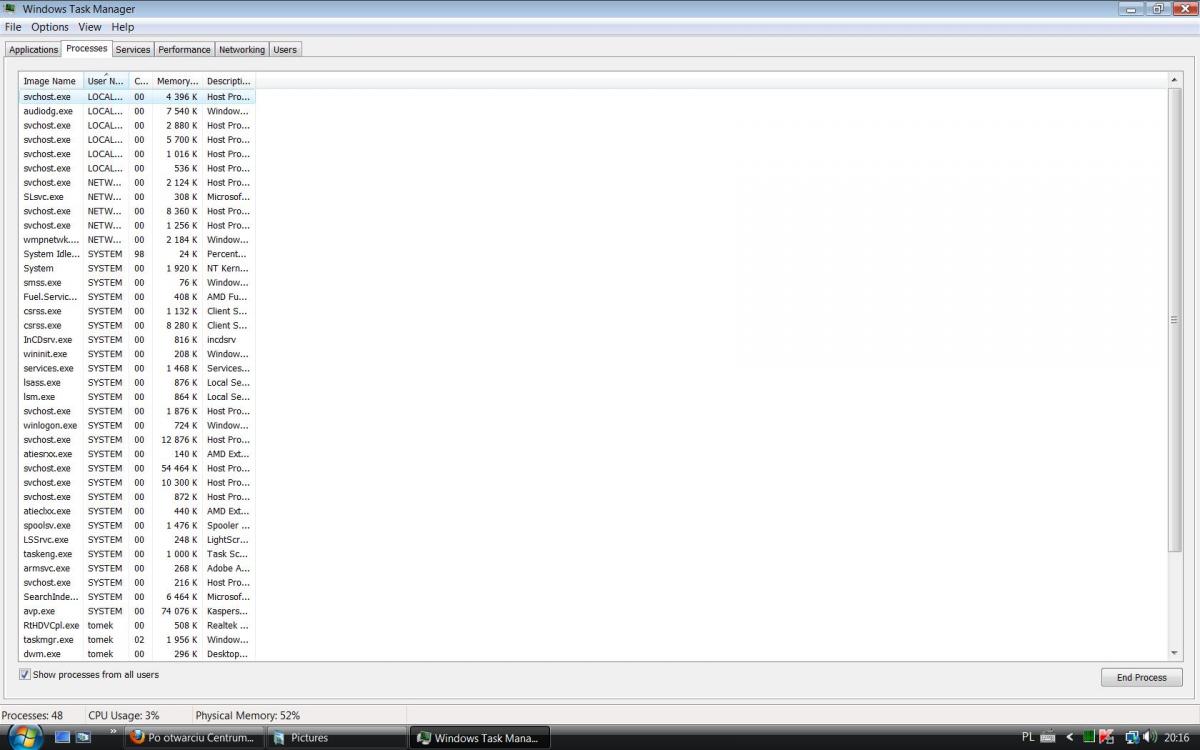Select the audiodg.exe process row

(x=137, y=111)
